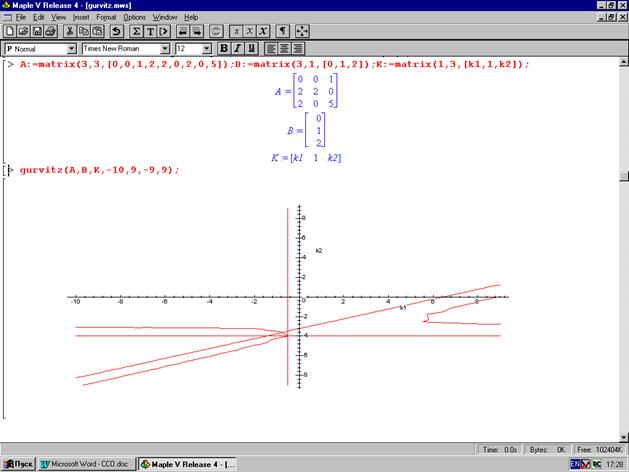Insert a sum expression with Sigma icon

point(135,31)
